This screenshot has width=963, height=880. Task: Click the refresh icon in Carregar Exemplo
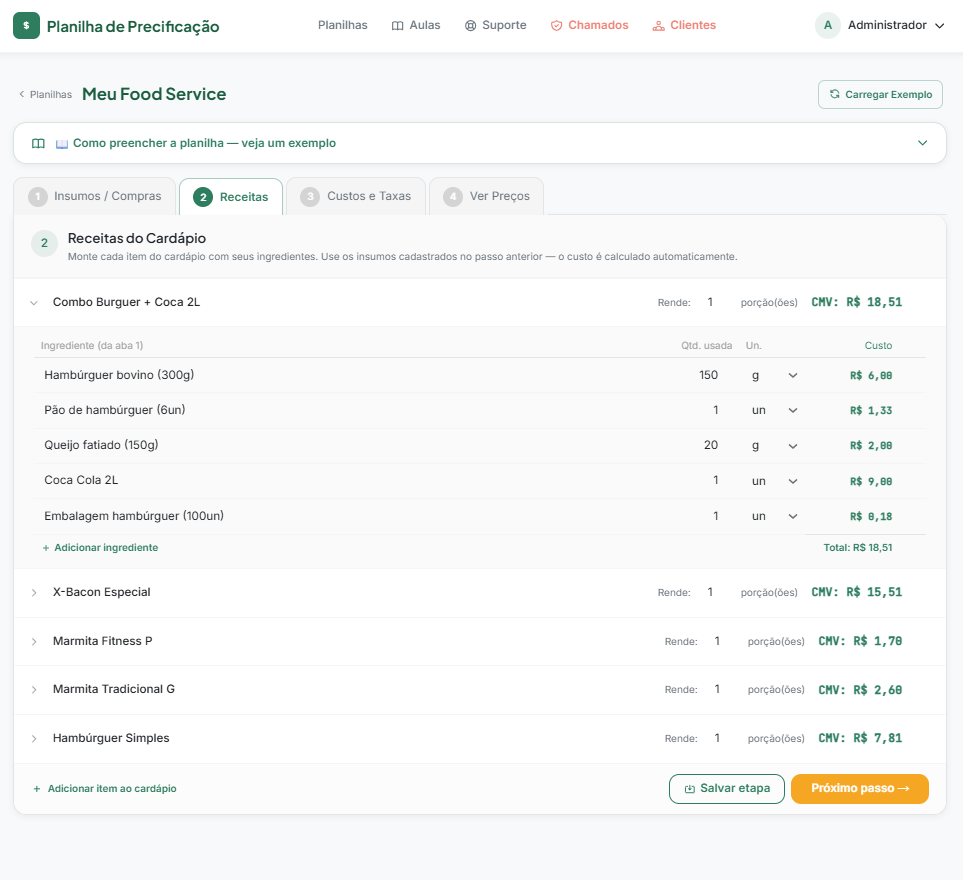tap(835, 94)
